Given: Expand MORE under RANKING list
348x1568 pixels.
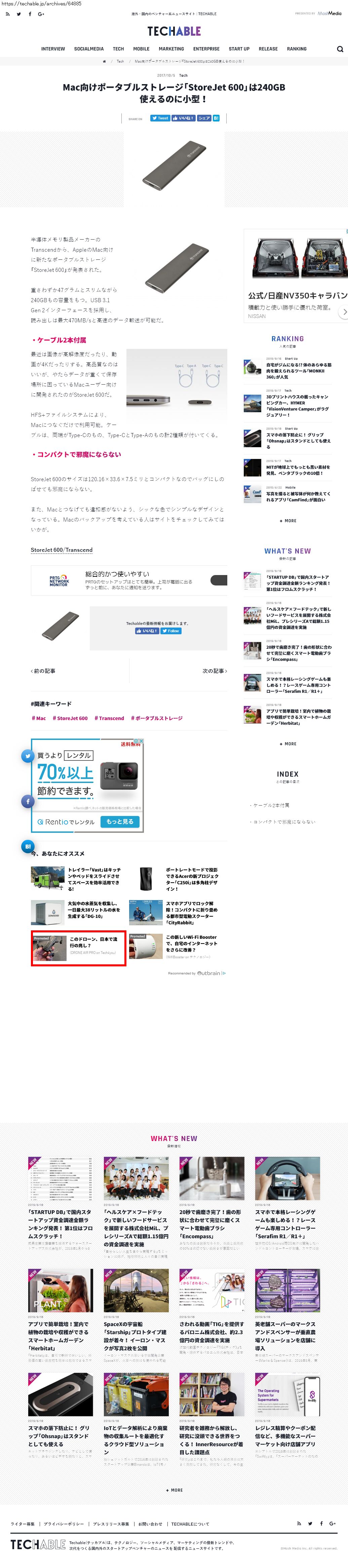Looking at the screenshot, I should (x=288, y=521).
